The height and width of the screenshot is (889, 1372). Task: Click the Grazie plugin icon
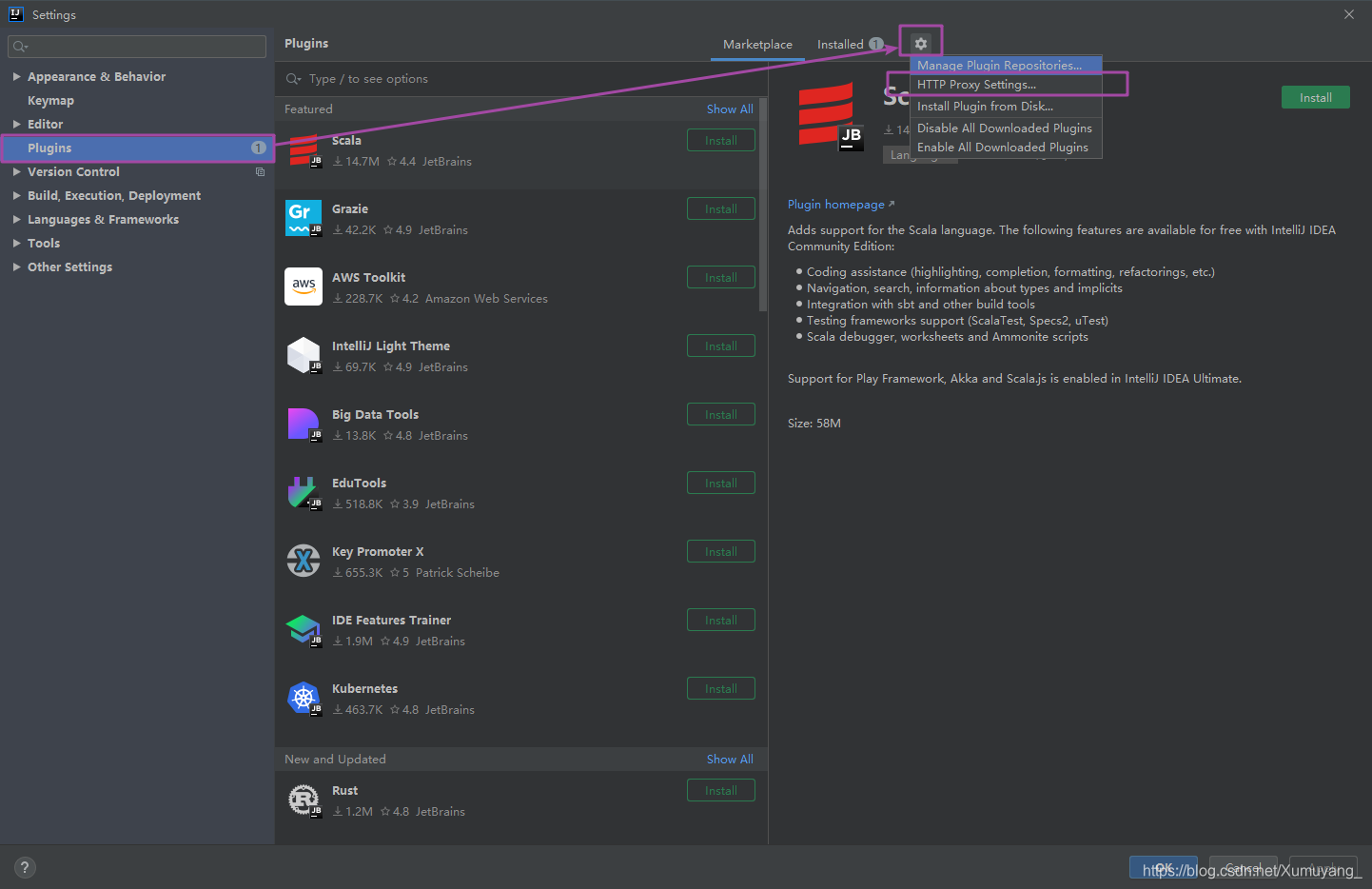pos(304,219)
